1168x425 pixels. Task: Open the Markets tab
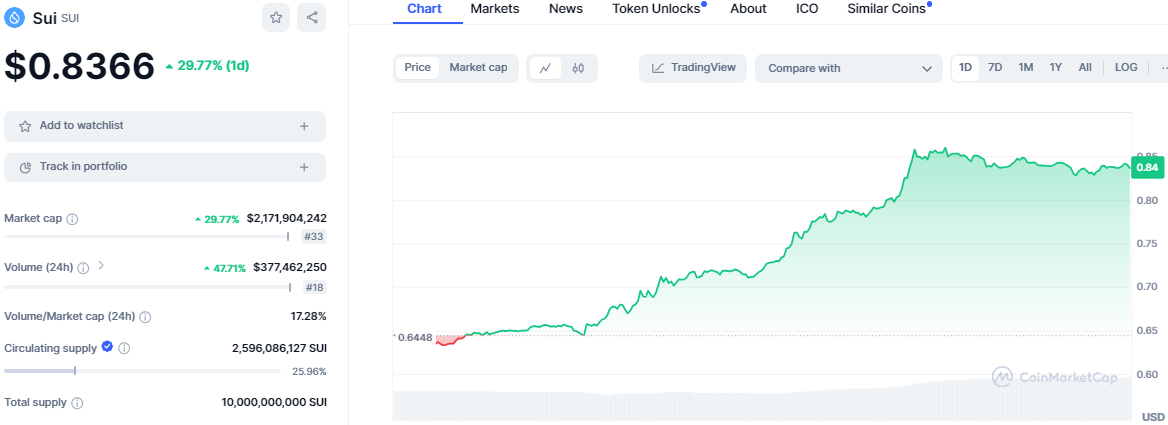tap(495, 9)
